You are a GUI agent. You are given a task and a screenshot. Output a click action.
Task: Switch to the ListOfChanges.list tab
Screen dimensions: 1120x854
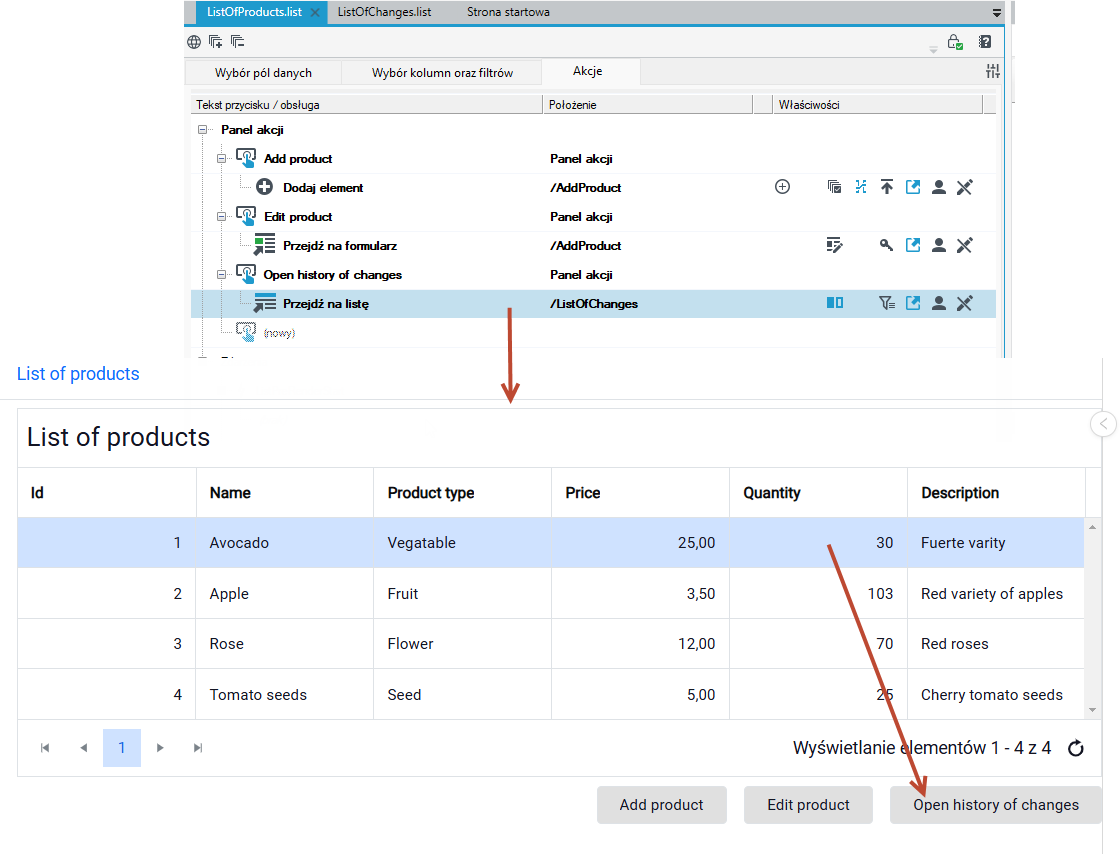384,12
